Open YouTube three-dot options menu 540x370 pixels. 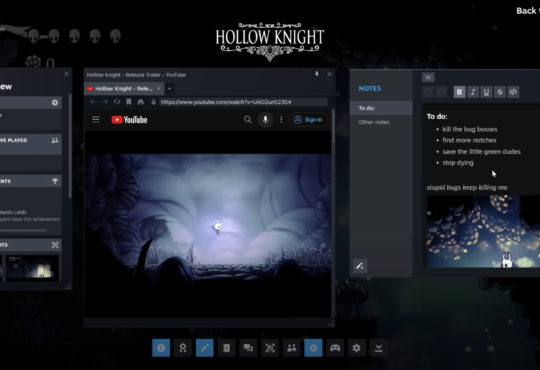(x=281, y=120)
